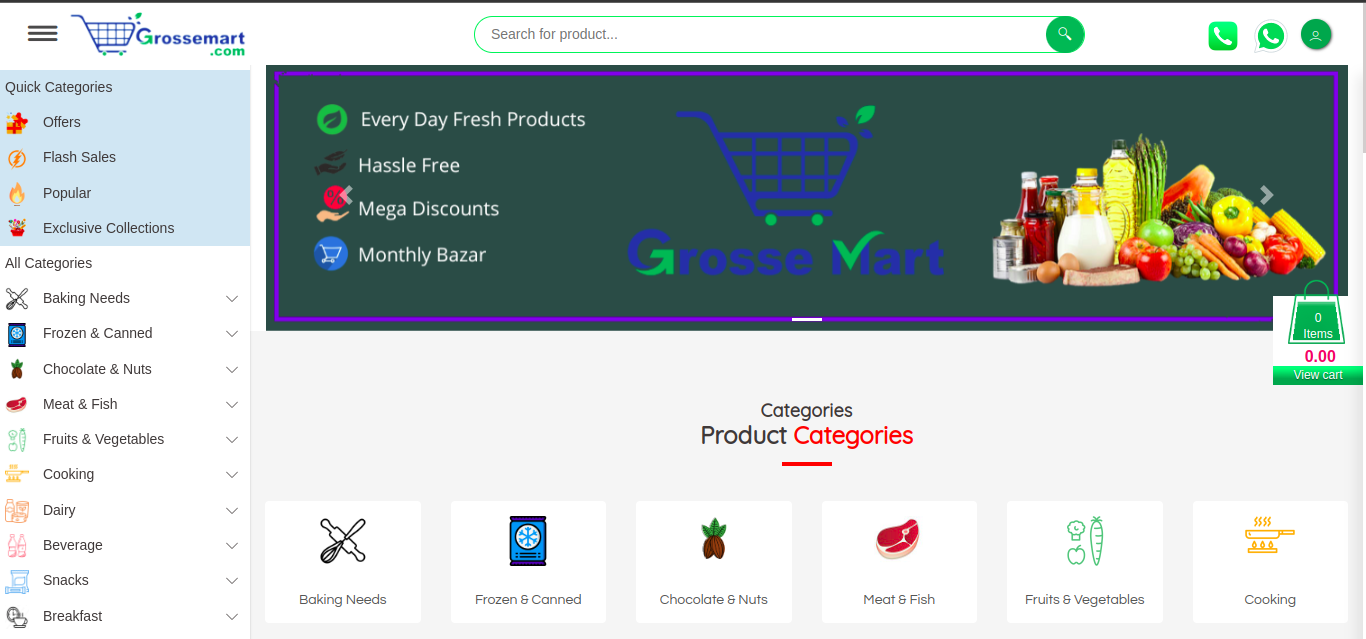Open the shopping bag cart icon
This screenshot has height=639, width=1366.
1317,313
